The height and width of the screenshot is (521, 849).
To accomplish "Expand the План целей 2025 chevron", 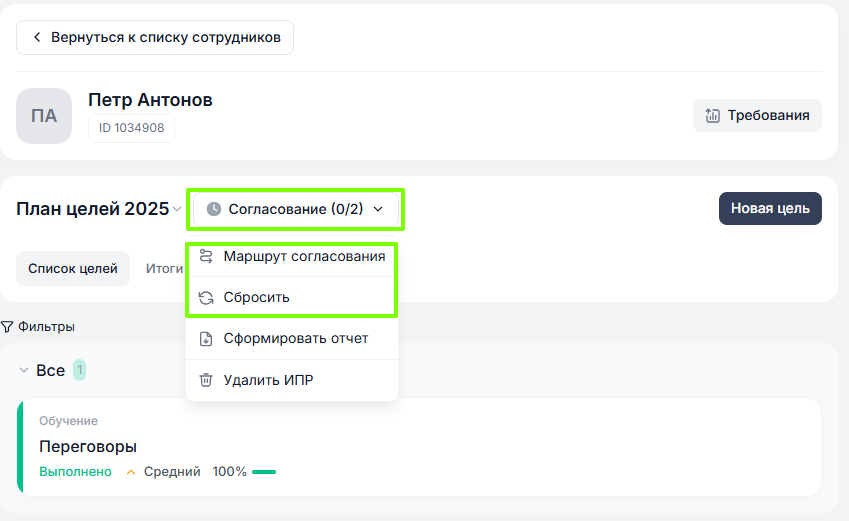I will coord(177,209).
